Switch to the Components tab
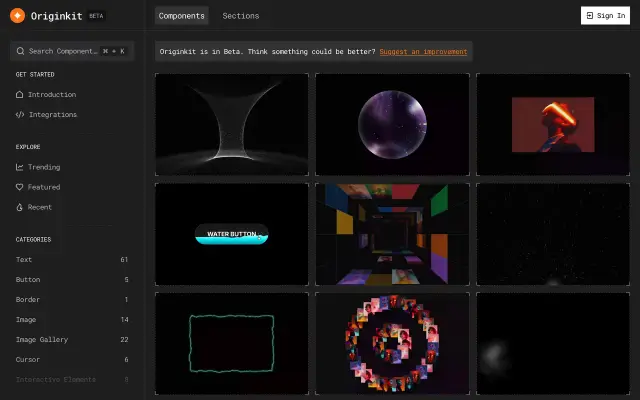This screenshot has height=400, width=640. coord(182,16)
